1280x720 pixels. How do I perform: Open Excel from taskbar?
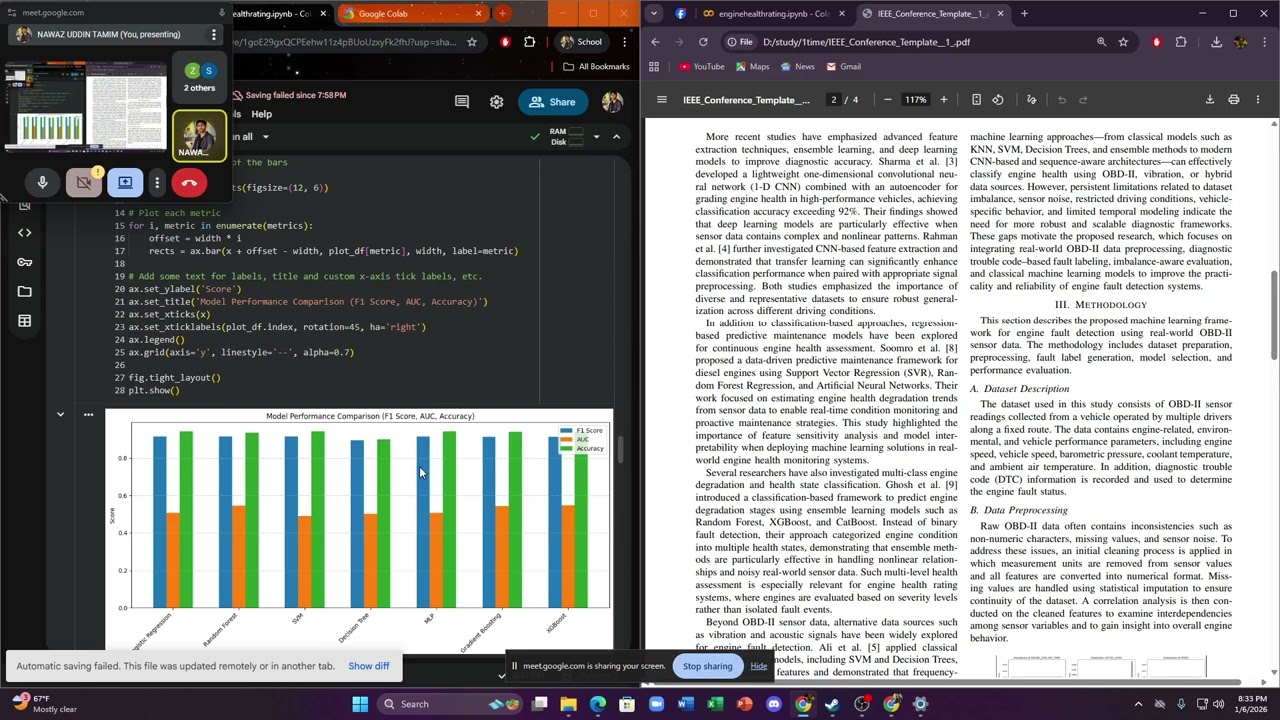coord(715,704)
